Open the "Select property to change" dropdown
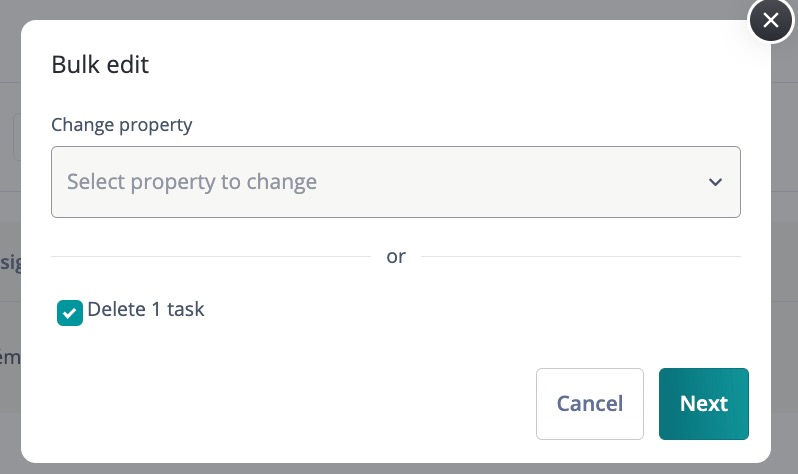This screenshot has width=798, height=474. [395, 182]
